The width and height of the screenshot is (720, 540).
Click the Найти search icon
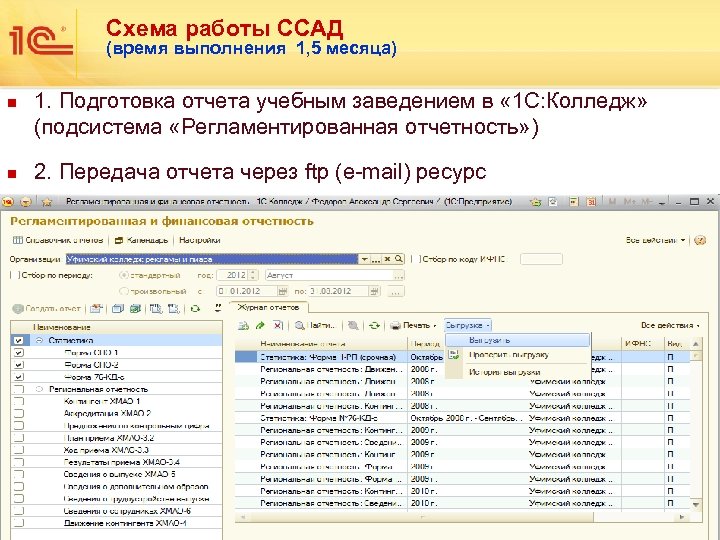300,326
